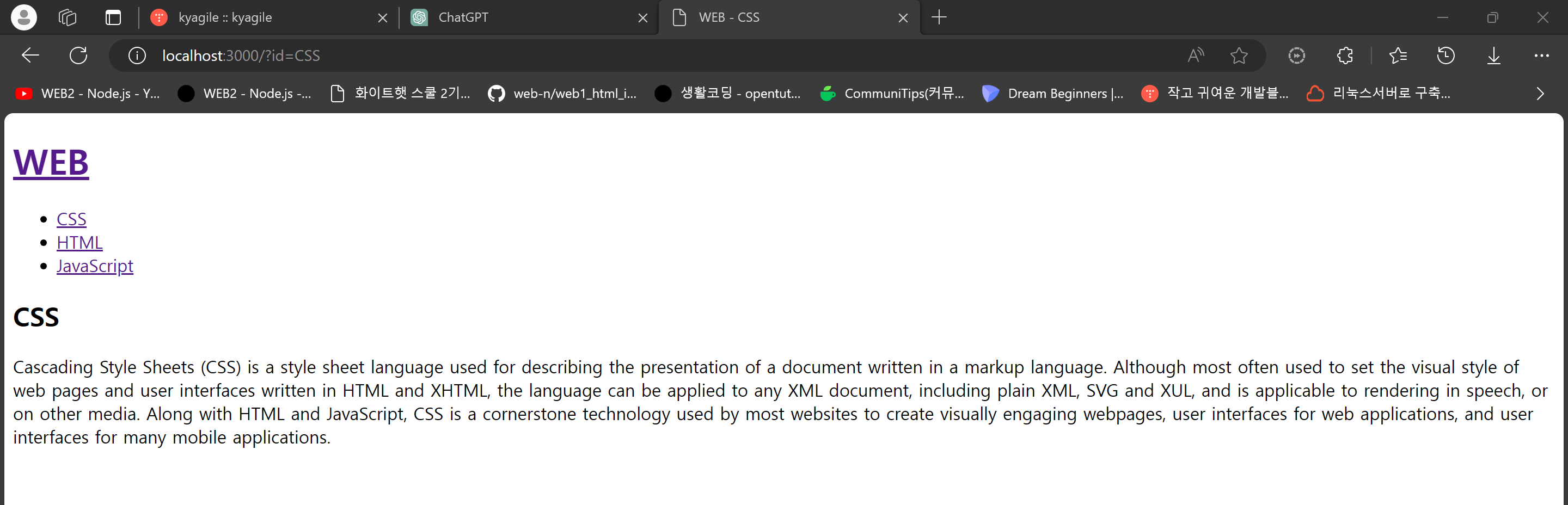
Task: Add this page to favorites star
Action: tap(1239, 56)
